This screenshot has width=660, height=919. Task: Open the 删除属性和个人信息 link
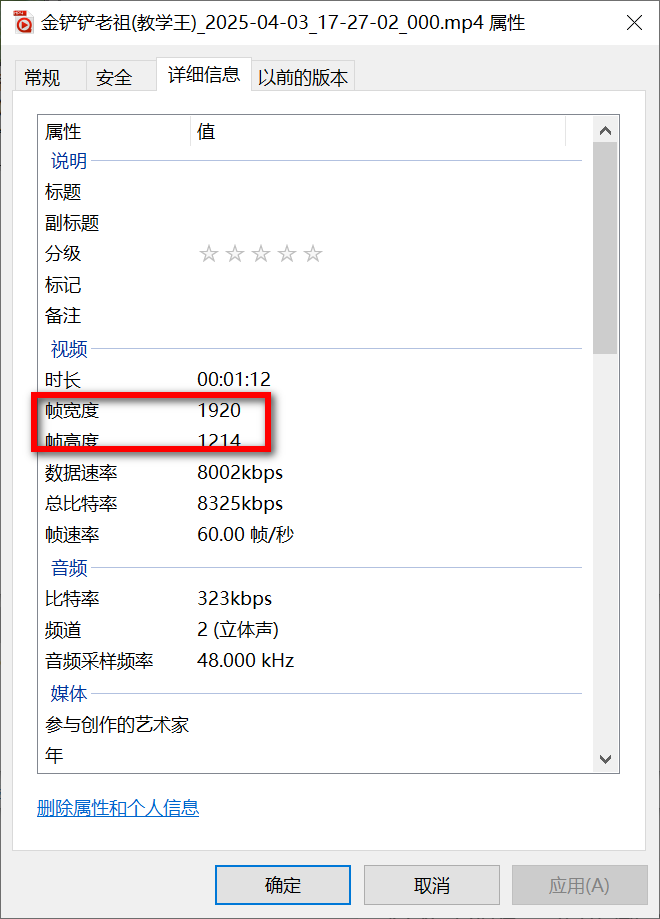tap(118, 808)
